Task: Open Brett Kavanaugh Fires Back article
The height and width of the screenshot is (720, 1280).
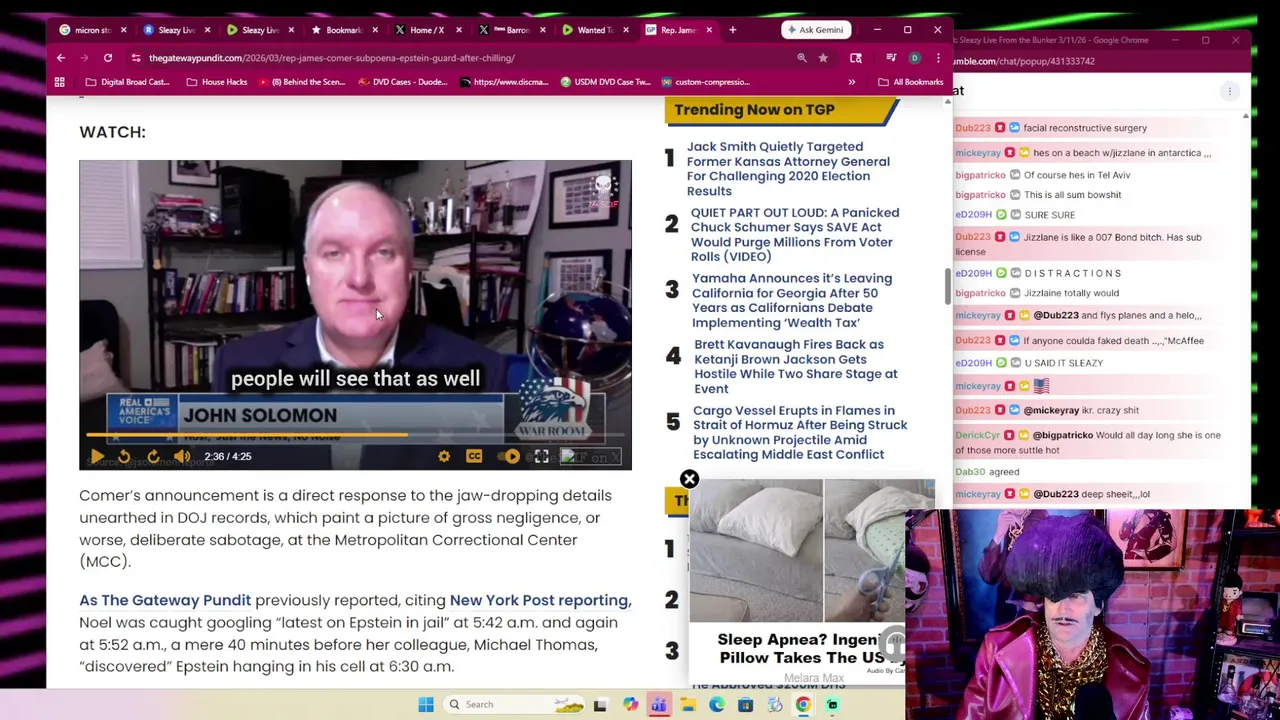Action: [x=796, y=366]
